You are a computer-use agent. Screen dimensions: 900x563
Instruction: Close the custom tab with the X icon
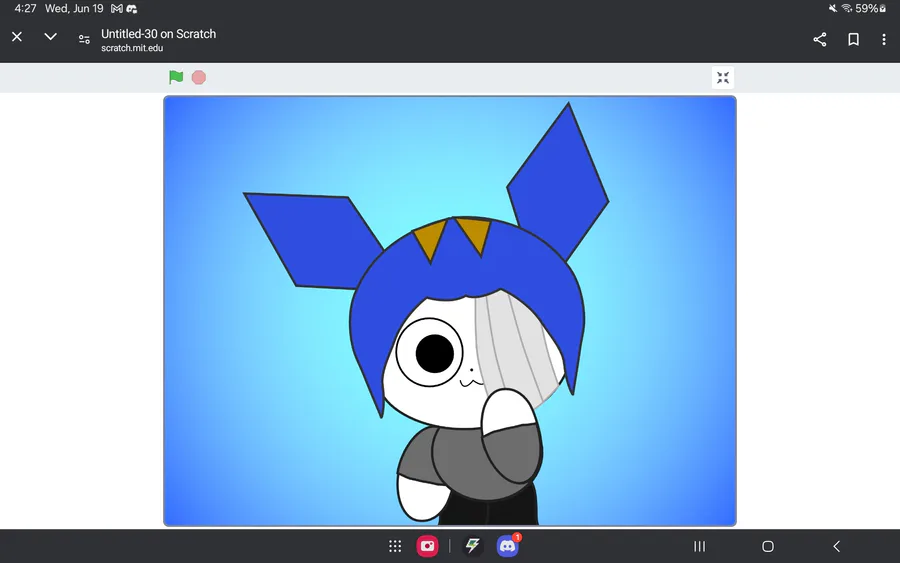pyautogui.click(x=17, y=37)
